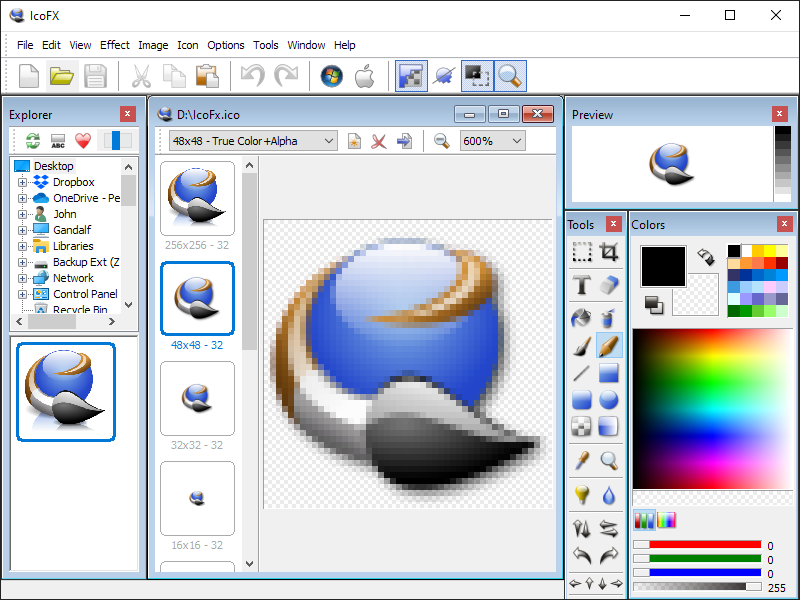Screen dimensions: 800x600
Task: Choose the Color Picker eyedropper tool
Action: (x=581, y=460)
